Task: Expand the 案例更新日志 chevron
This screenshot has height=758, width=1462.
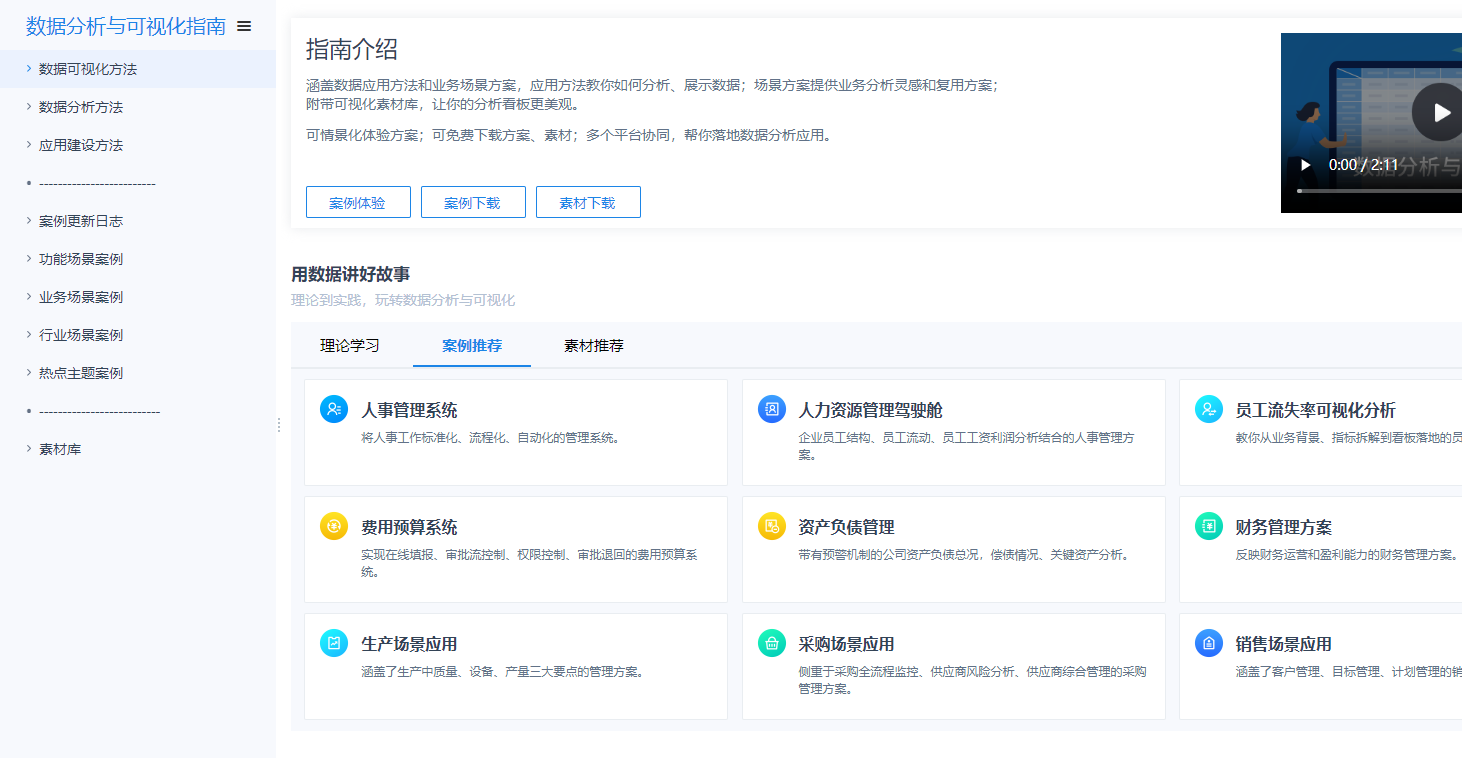Action: tap(28, 221)
